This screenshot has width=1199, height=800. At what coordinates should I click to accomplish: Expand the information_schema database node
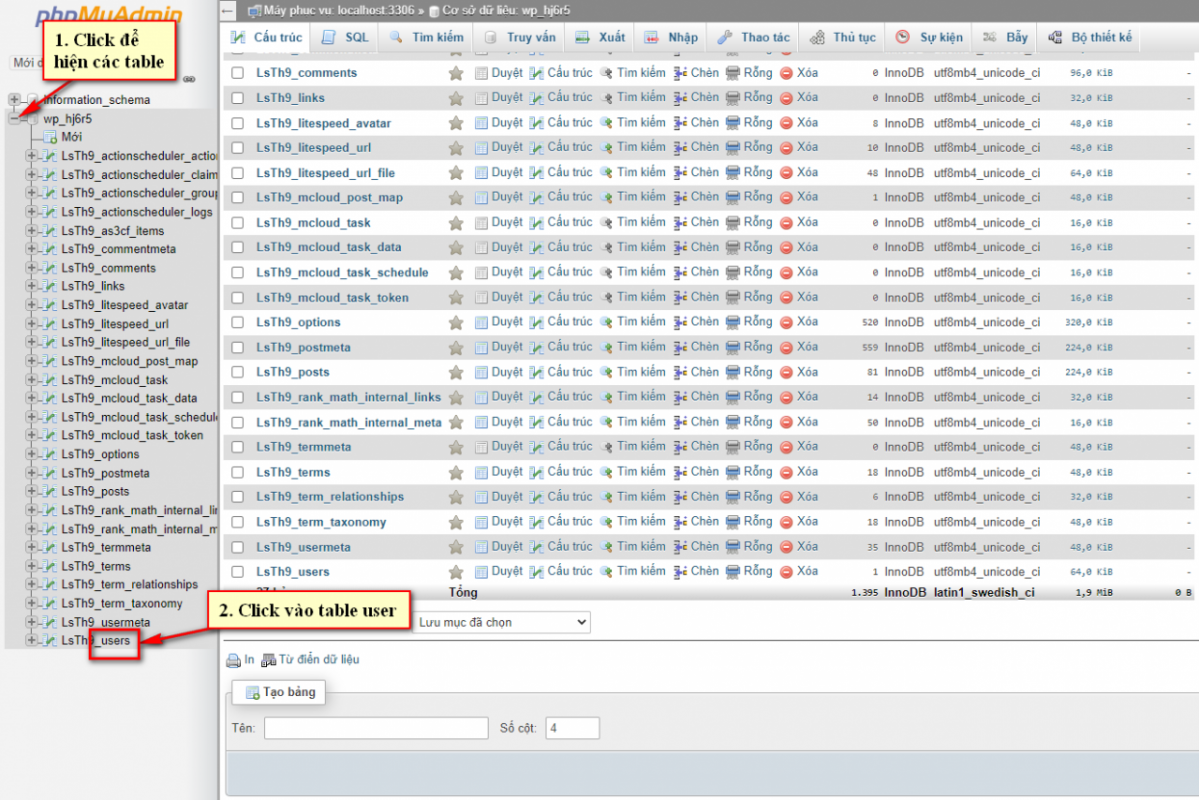click(x=15, y=100)
